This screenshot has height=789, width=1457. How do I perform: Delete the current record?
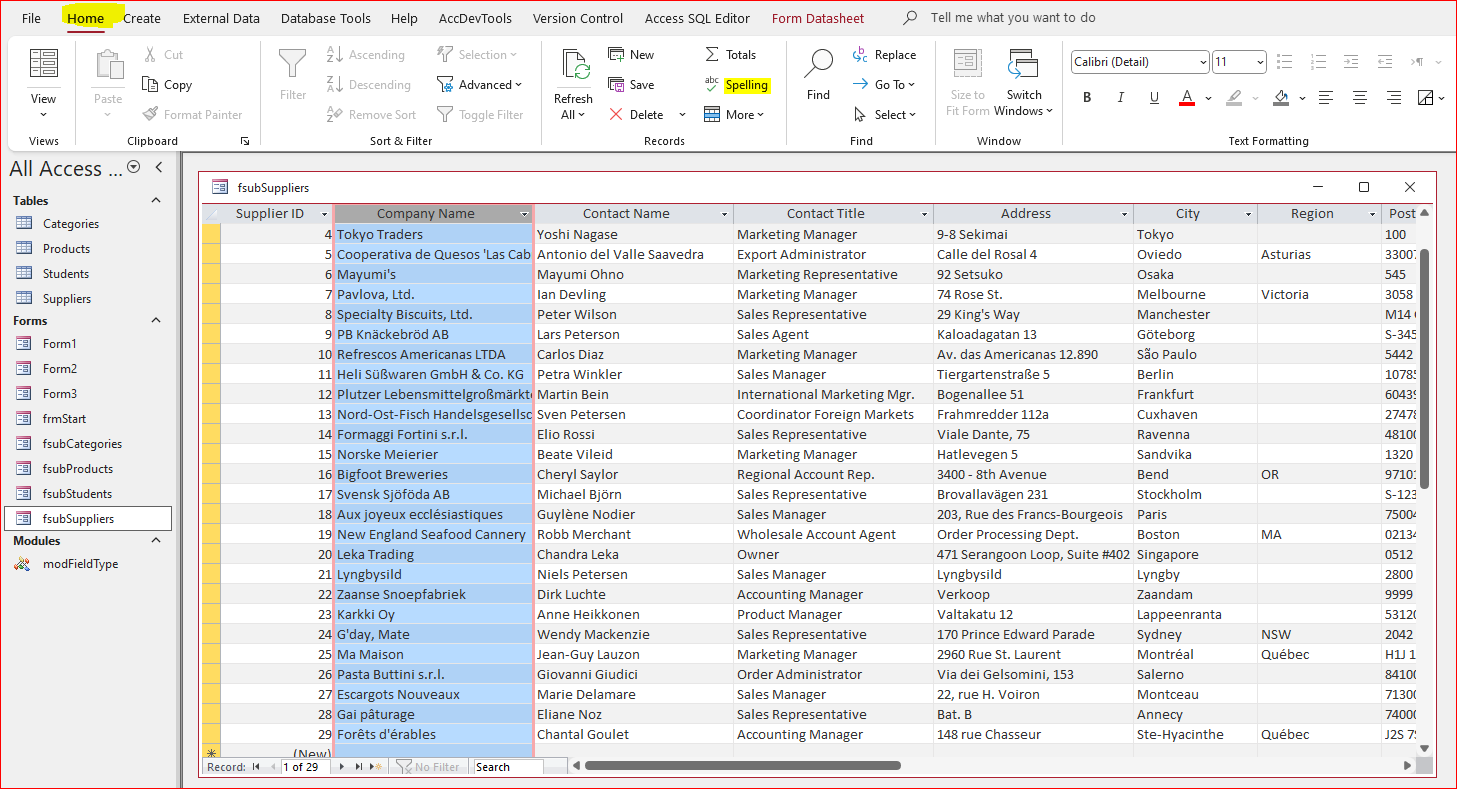(x=636, y=115)
